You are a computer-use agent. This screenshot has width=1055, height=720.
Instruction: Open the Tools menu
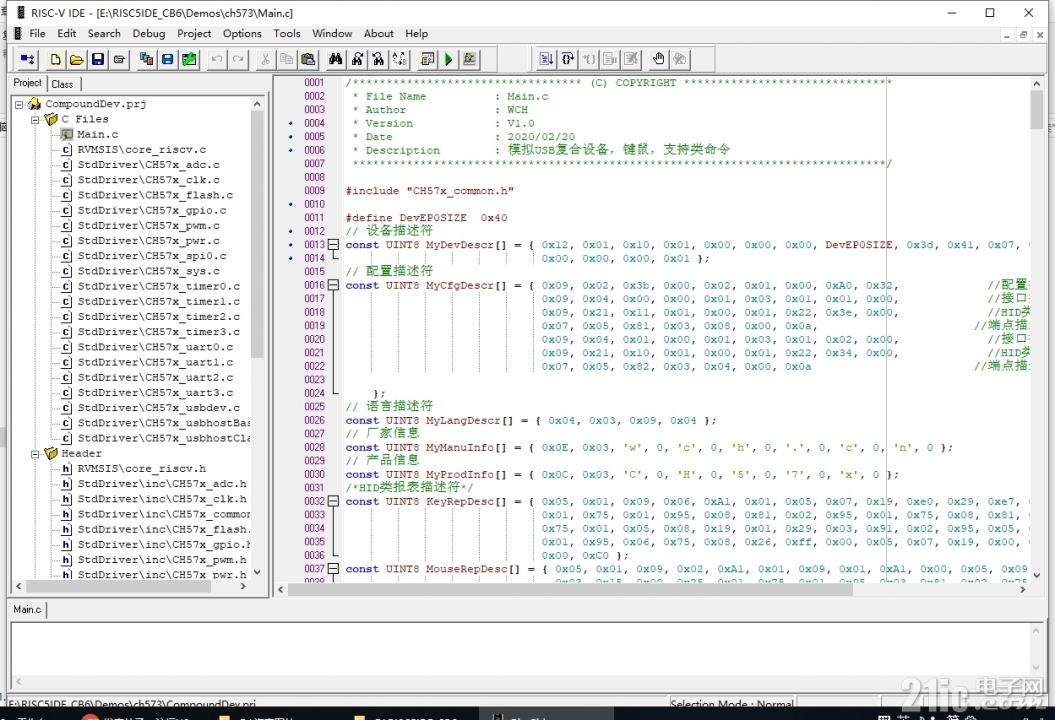click(287, 34)
